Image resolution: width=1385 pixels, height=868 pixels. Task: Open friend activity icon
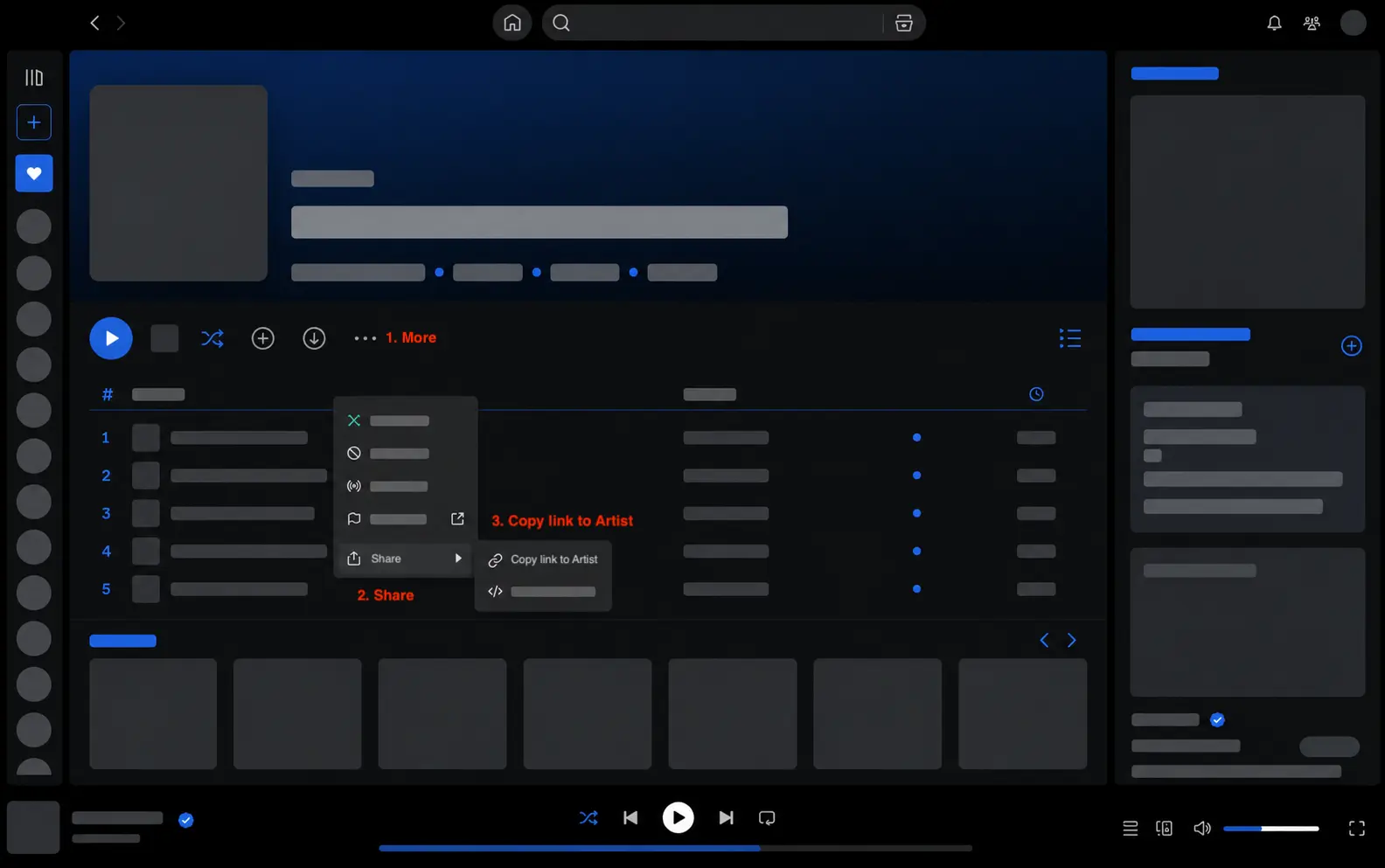coord(1312,23)
